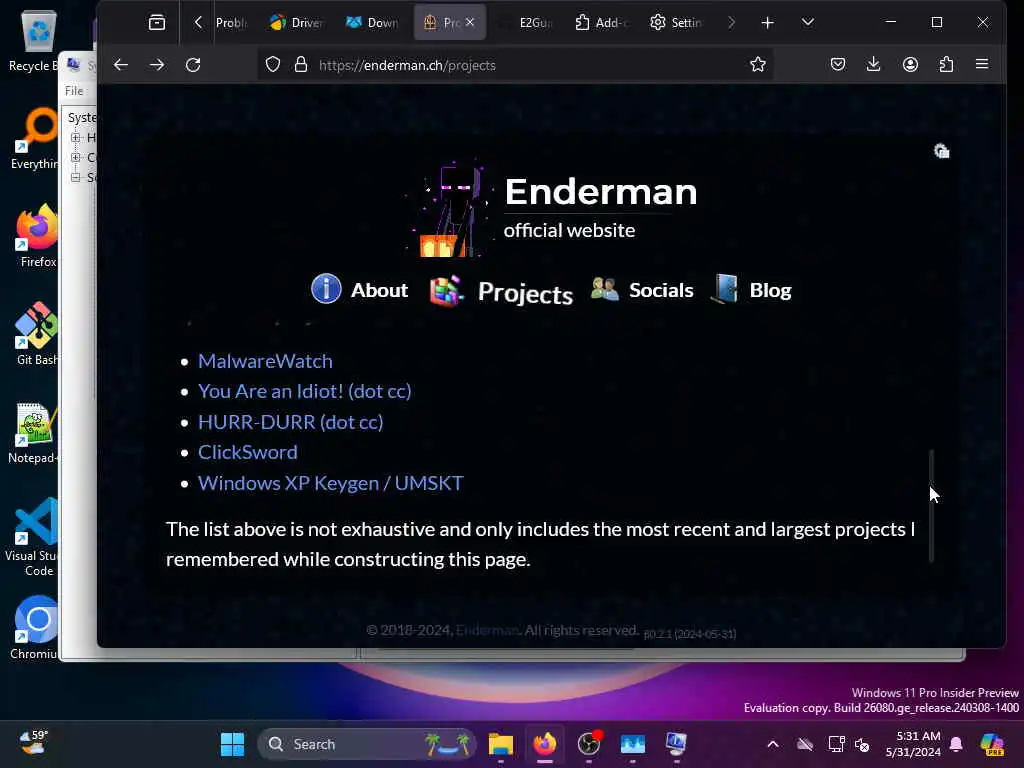The width and height of the screenshot is (1024, 768).
Task: Go back to previous page
Action: coord(121,65)
